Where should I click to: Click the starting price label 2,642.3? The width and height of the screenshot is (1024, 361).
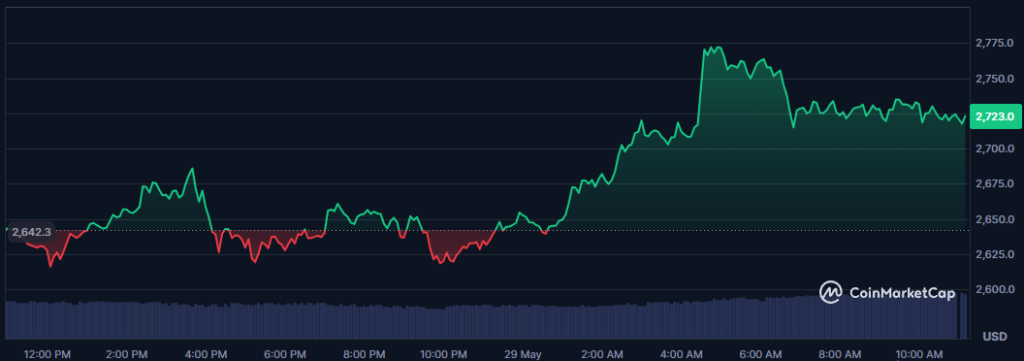31,231
